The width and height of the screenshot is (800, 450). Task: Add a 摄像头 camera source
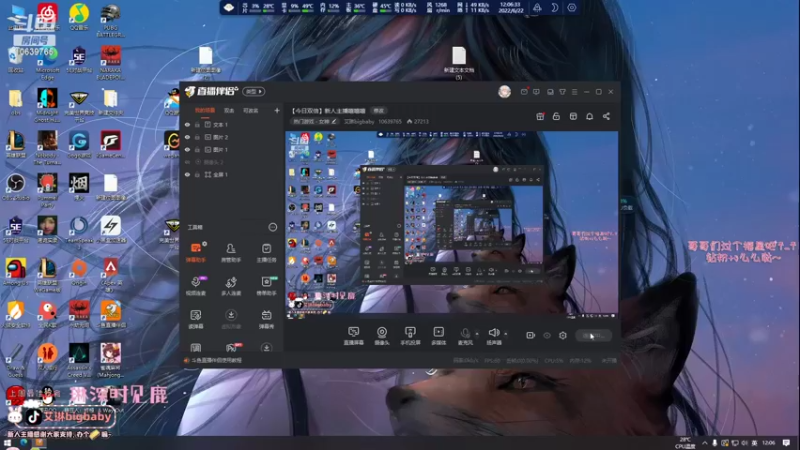382,336
